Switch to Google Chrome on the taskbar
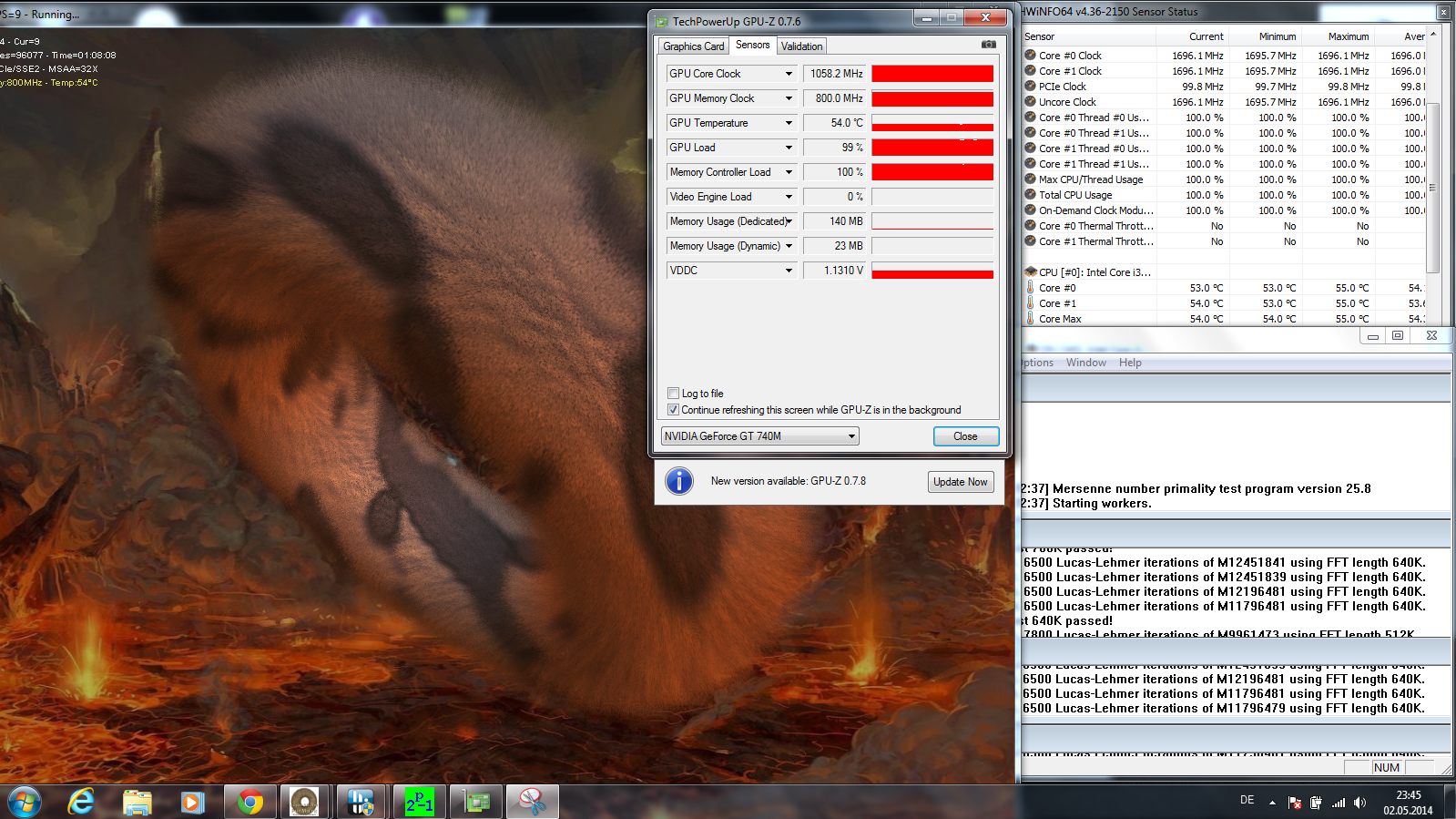1456x819 pixels. pyautogui.click(x=249, y=802)
